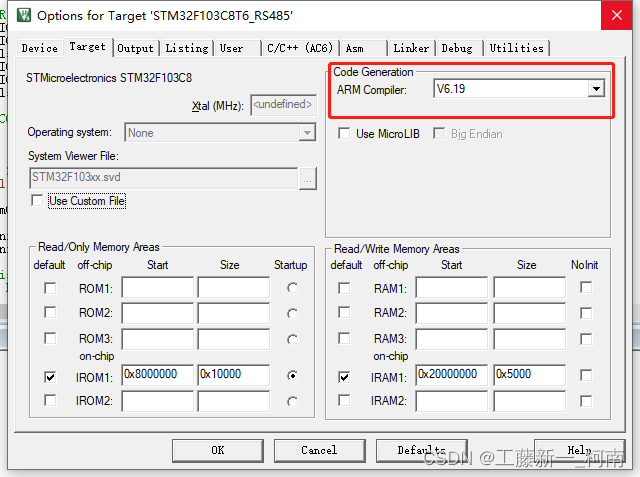This screenshot has height=477, width=640.
Task: Check the ROM1 default checkbox
Action: [50, 288]
